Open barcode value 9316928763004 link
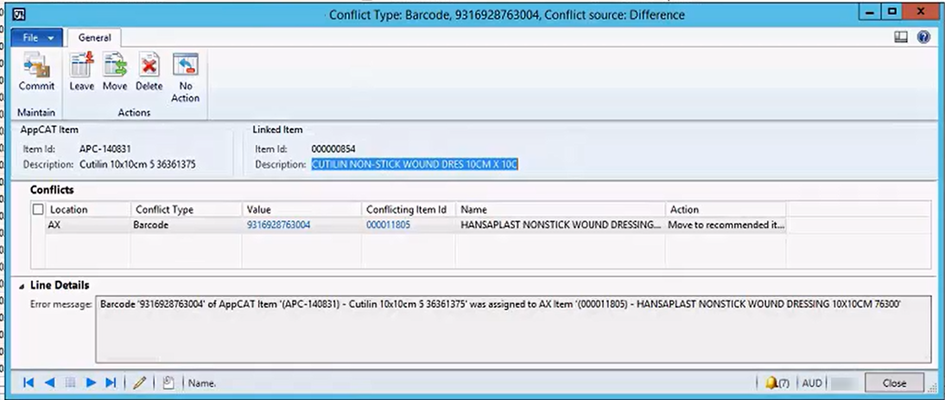The image size is (945, 400). coord(278,226)
